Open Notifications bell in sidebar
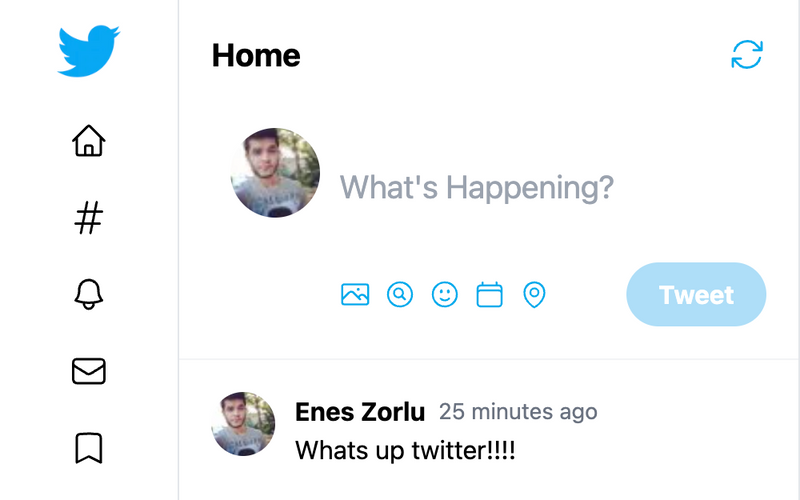800x500 pixels. point(89,294)
